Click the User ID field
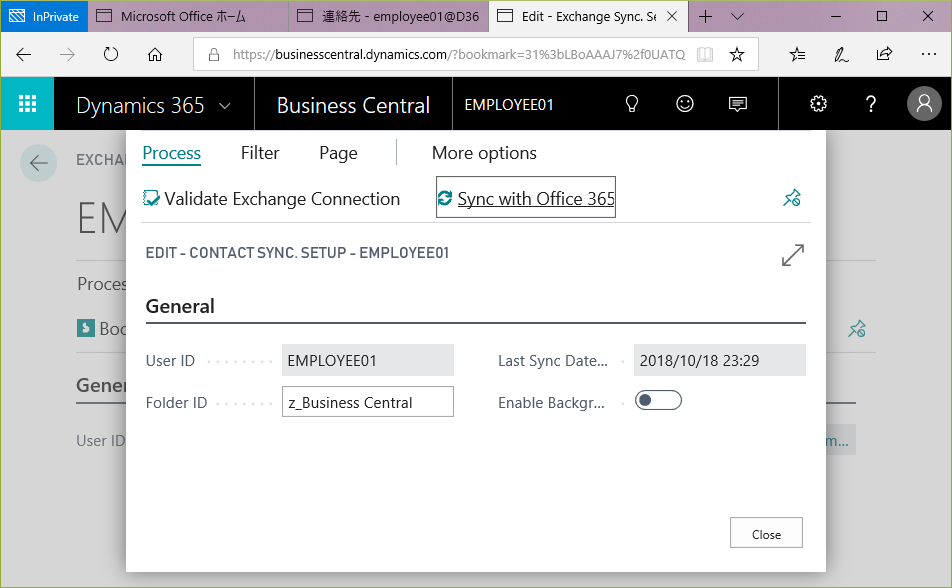 pos(368,360)
